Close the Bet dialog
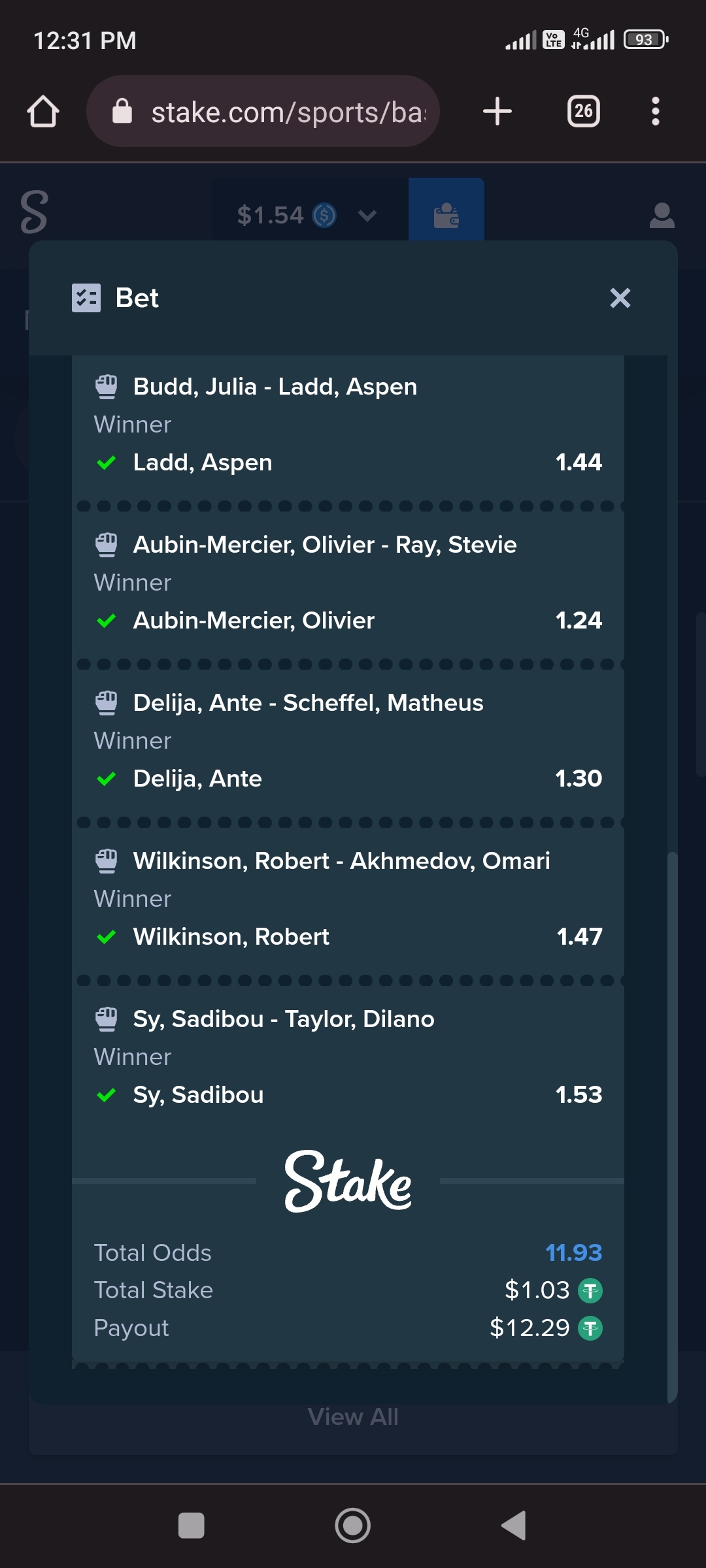This screenshot has width=706, height=1568. click(620, 298)
